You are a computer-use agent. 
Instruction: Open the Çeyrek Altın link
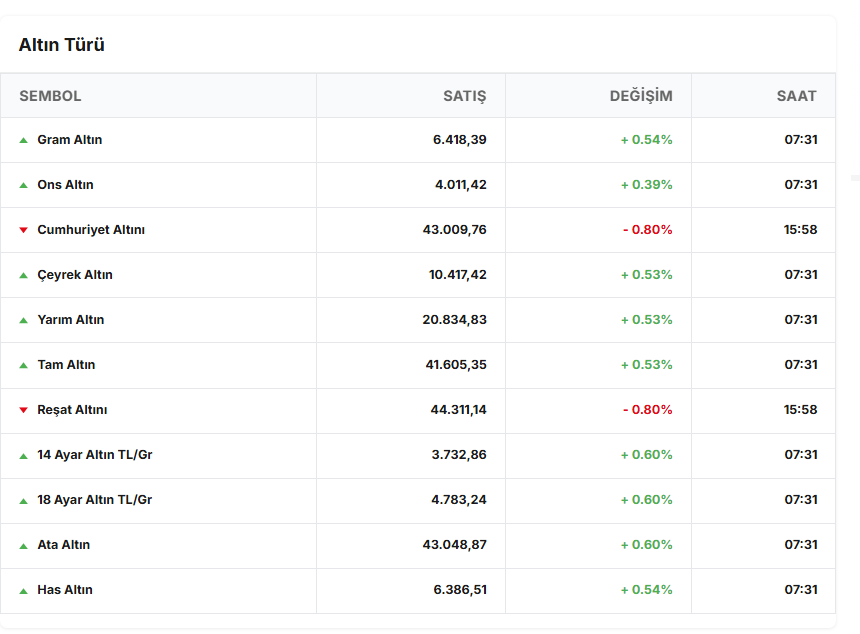coord(75,275)
